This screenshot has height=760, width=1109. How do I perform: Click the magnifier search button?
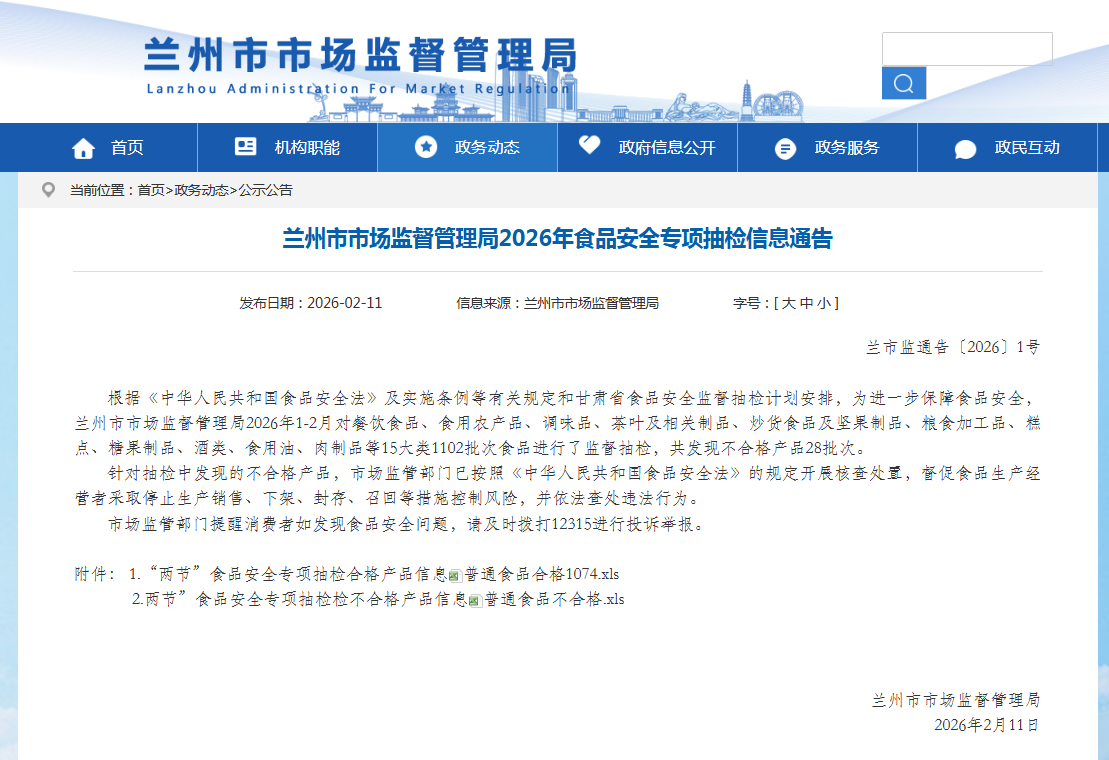click(903, 83)
